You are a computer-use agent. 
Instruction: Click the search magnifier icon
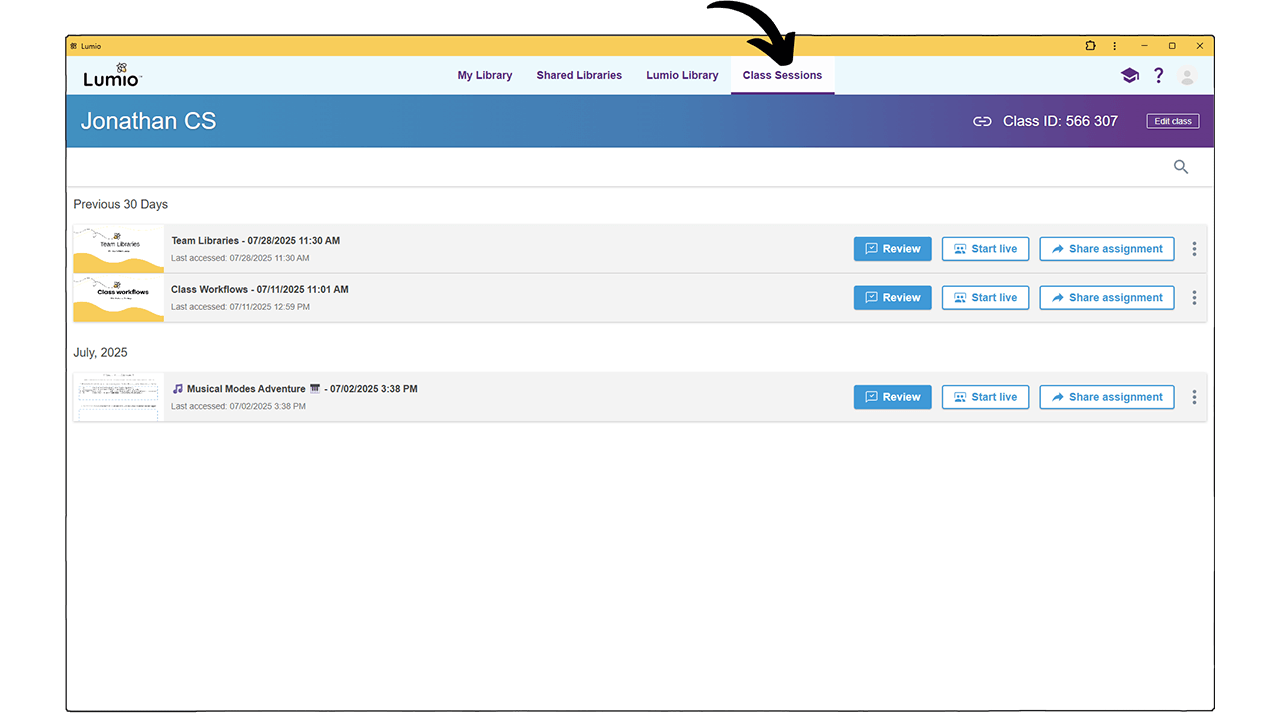[x=1180, y=167]
